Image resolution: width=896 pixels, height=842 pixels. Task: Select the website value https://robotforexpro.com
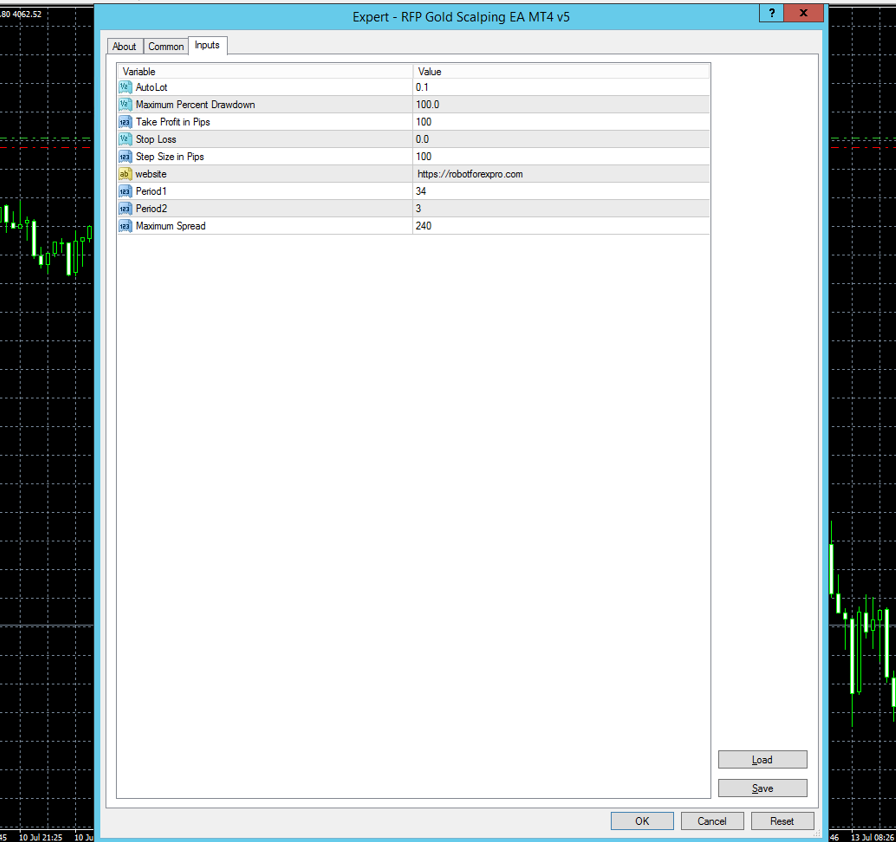[561, 174]
